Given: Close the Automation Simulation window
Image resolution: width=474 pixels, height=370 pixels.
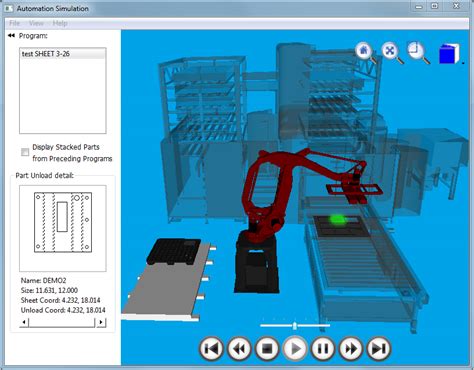Looking at the screenshot, I should 456,6.
